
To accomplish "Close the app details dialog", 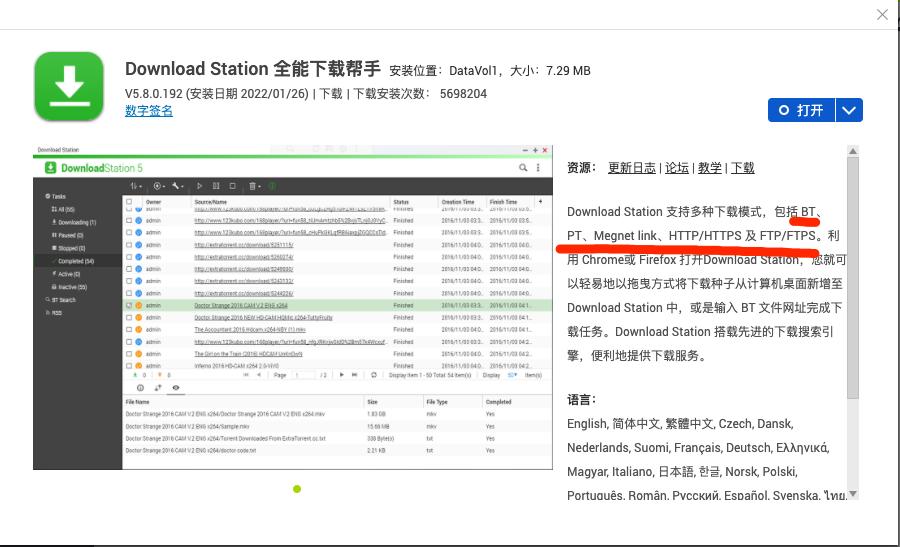I will (882, 14).
